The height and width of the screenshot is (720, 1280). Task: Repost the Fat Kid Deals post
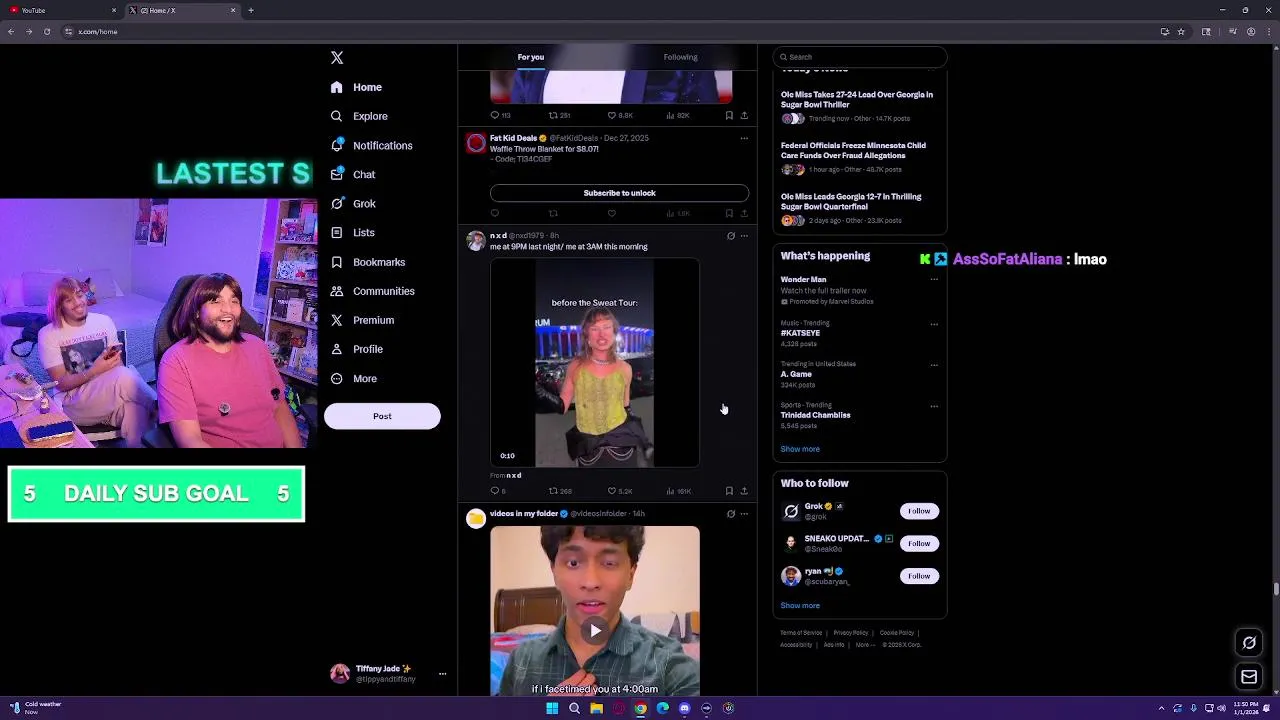tap(553, 213)
